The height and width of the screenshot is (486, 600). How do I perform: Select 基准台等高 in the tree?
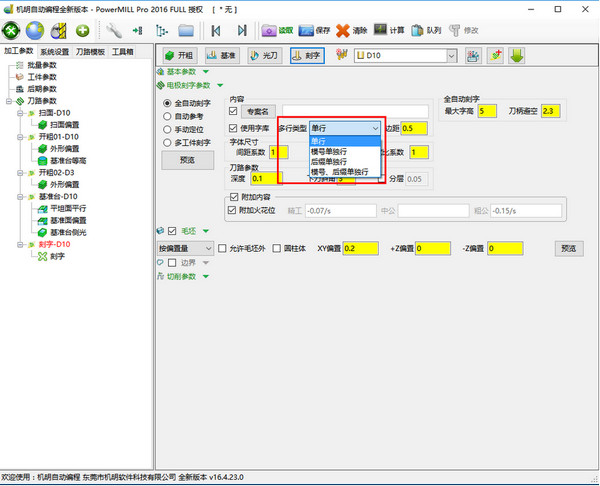(68, 159)
